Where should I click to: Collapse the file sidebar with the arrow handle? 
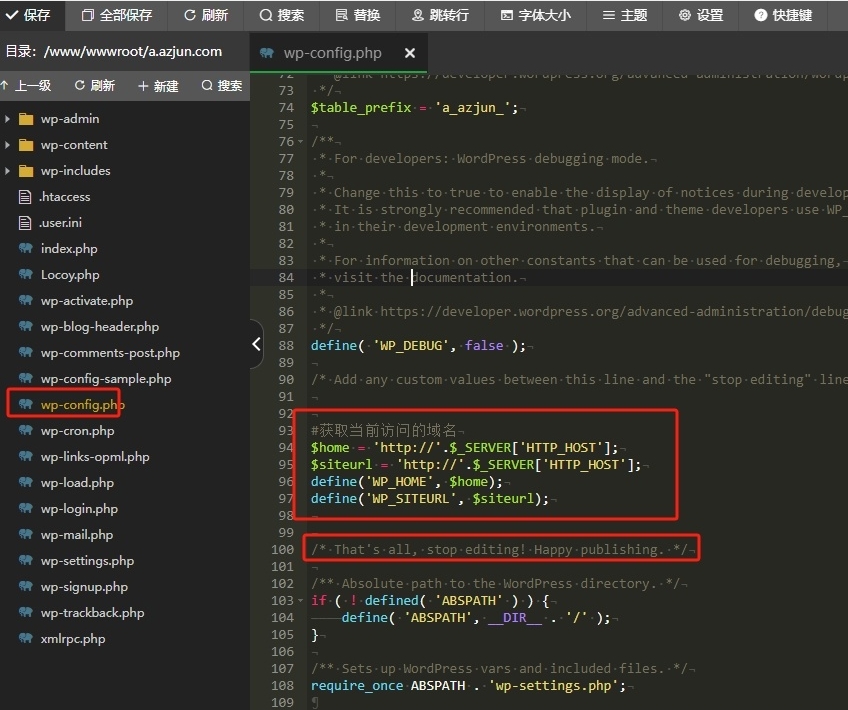point(256,344)
